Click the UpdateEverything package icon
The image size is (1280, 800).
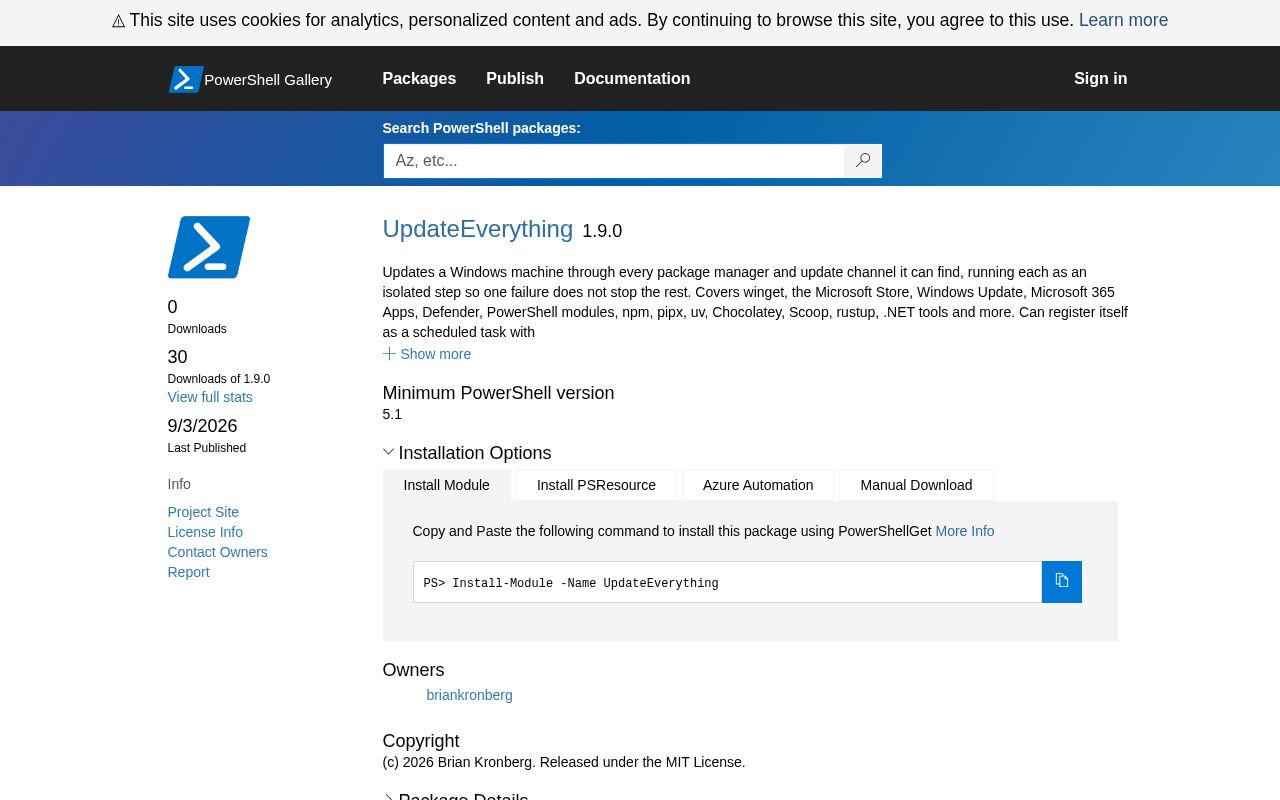(209, 247)
